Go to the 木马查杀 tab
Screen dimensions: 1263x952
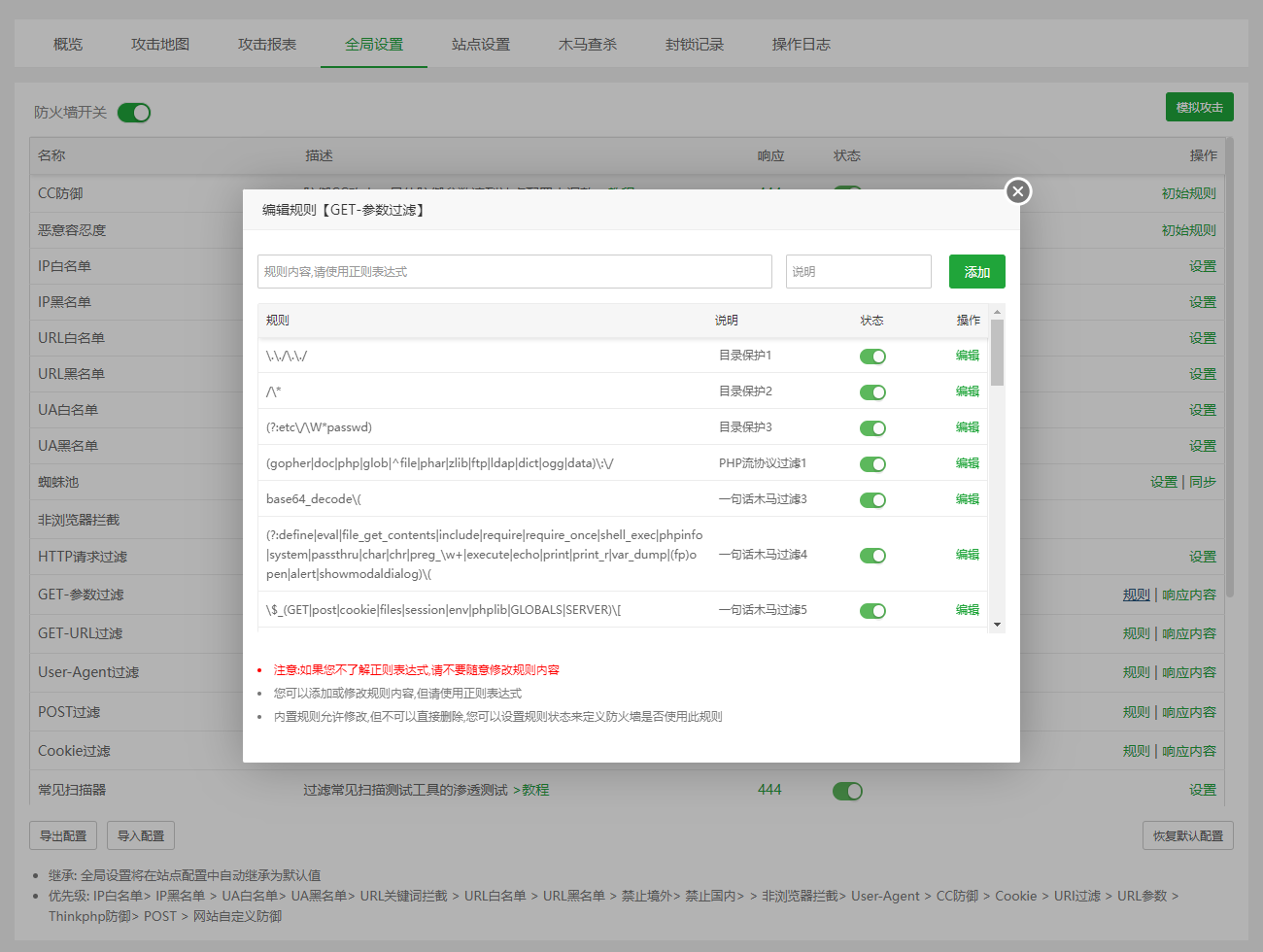588,45
